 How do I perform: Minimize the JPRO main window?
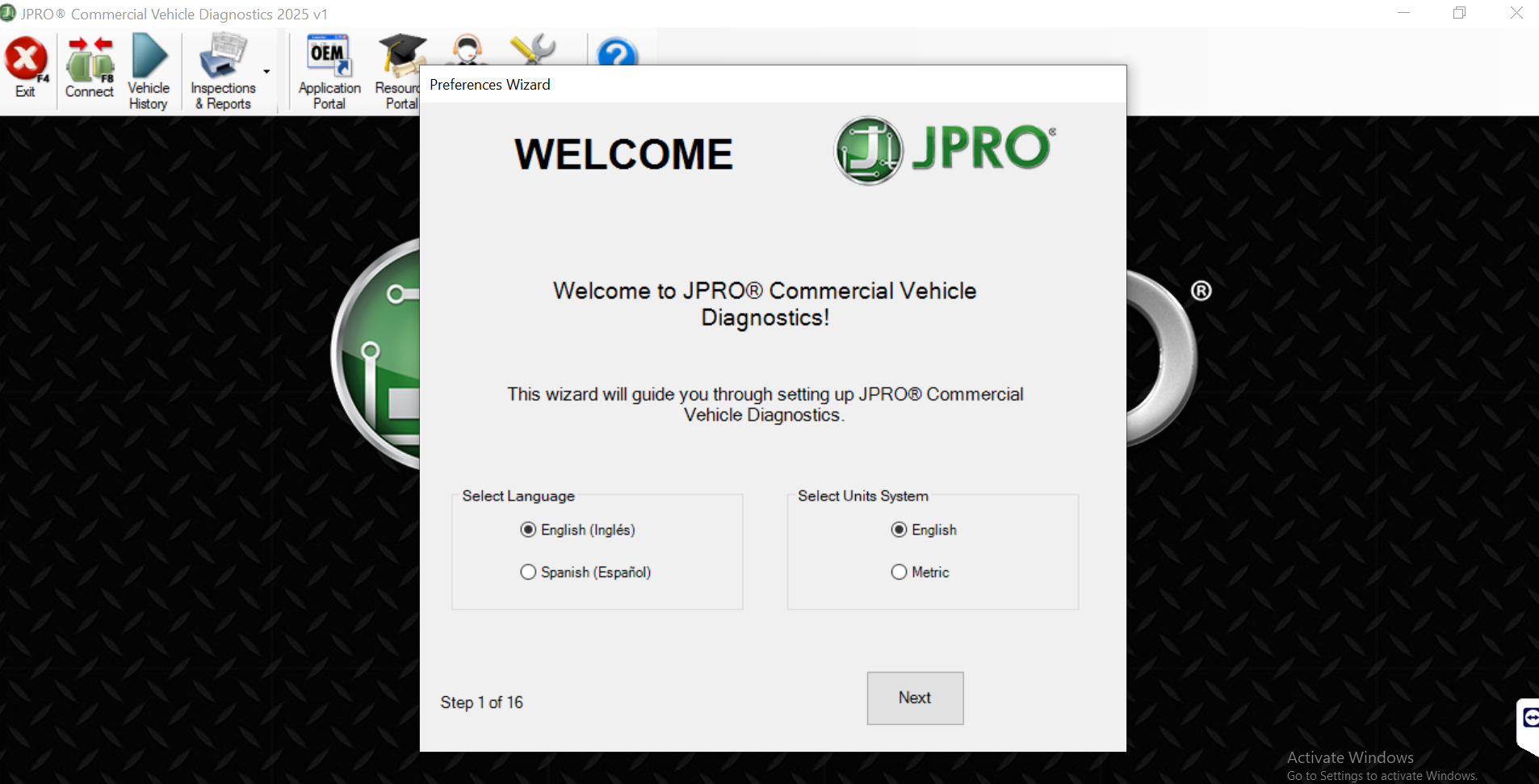tap(1403, 13)
